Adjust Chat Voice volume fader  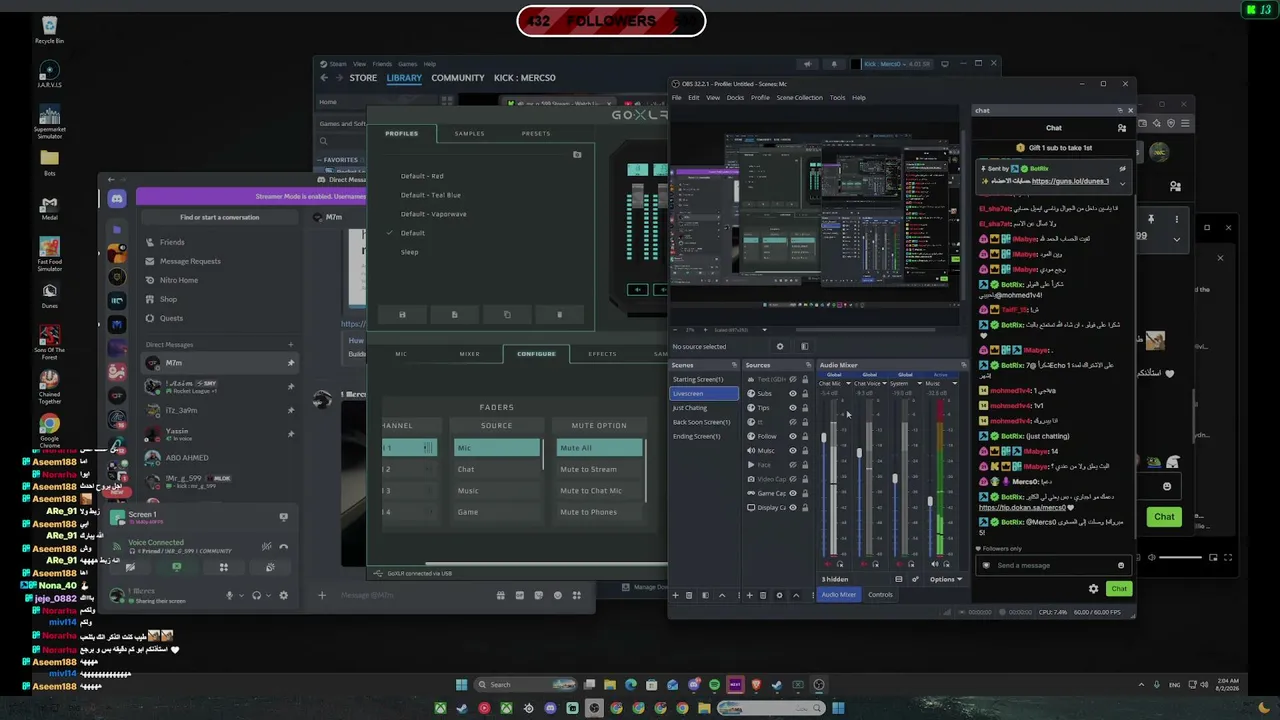tap(859, 453)
